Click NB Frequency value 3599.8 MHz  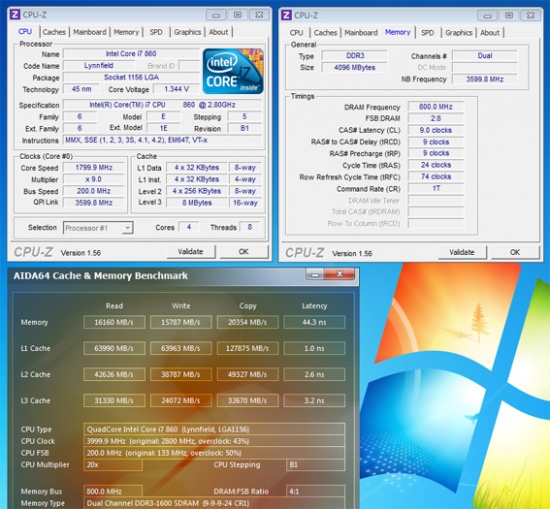[x=485, y=79]
